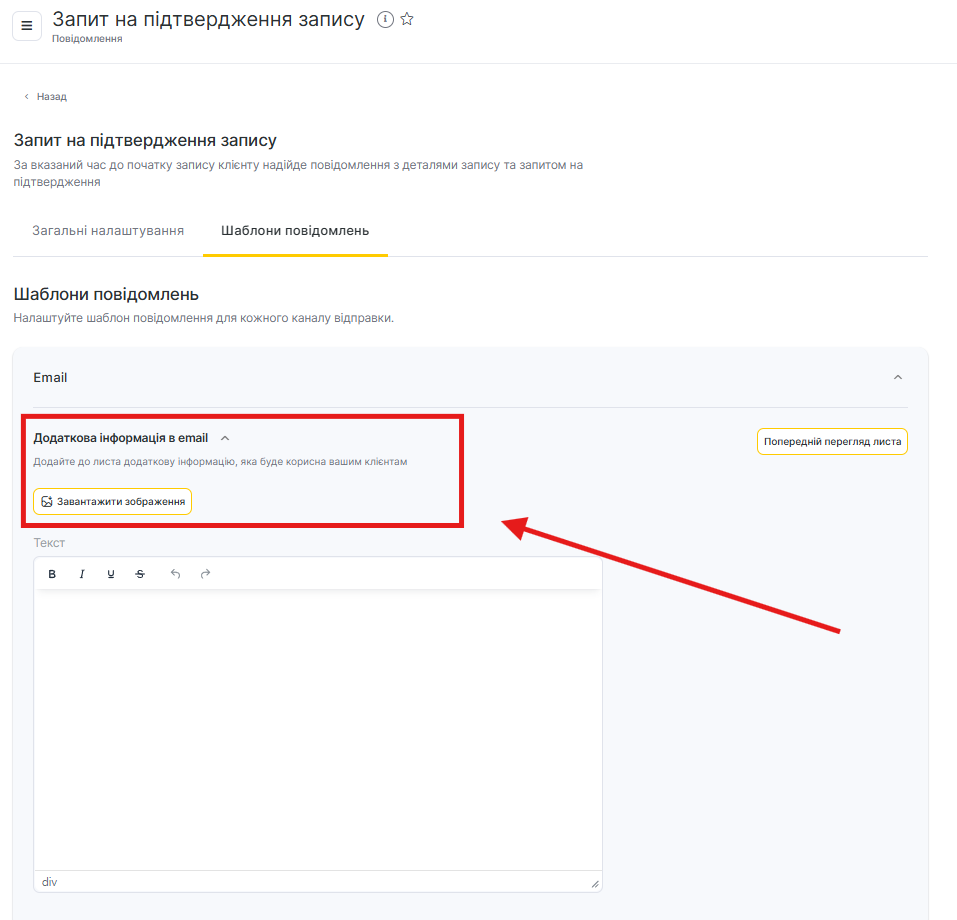The width and height of the screenshot is (957, 920).
Task: Toggle underline formatting in editor
Action: pyautogui.click(x=111, y=574)
